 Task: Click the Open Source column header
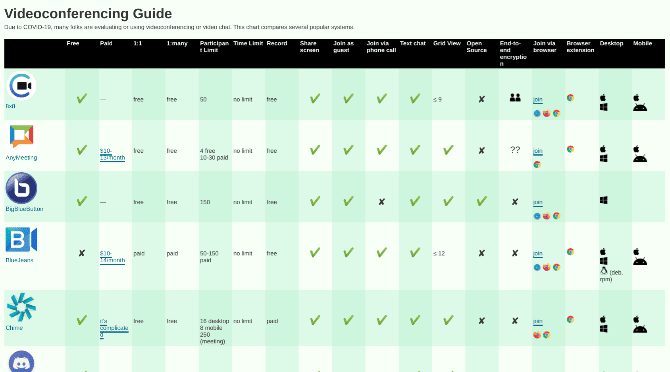point(476,47)
